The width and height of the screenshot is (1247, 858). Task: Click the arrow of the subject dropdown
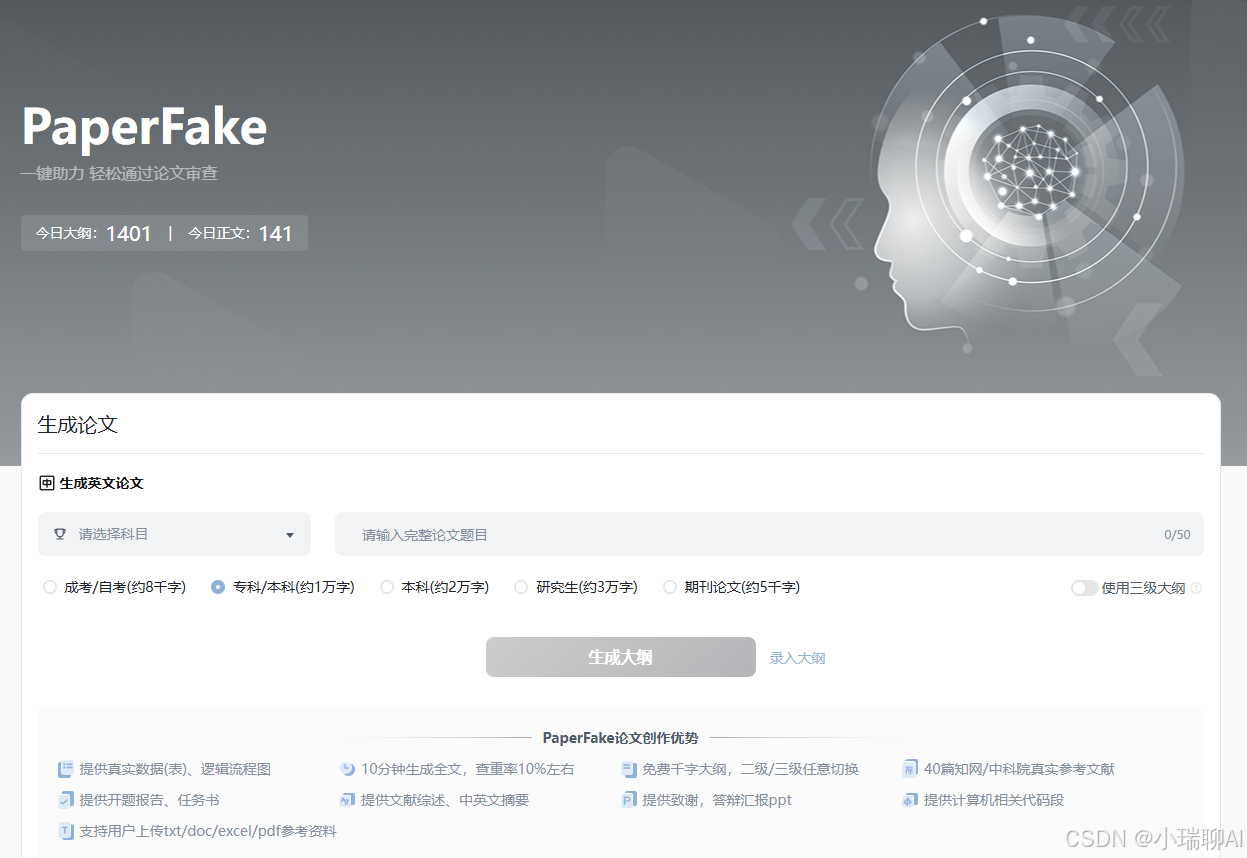coord(290,535)
